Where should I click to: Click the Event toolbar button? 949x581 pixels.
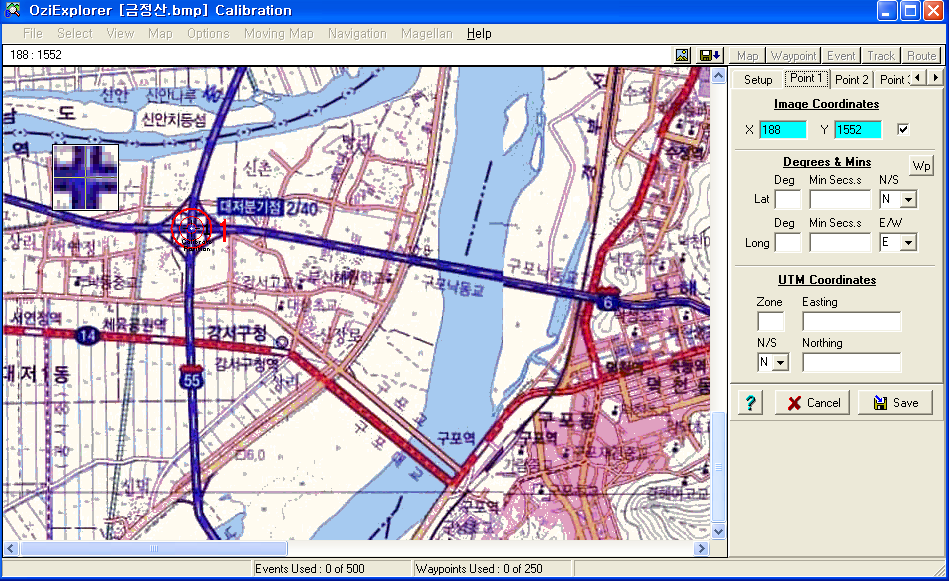pyautogui.click(x=841, y=56)
